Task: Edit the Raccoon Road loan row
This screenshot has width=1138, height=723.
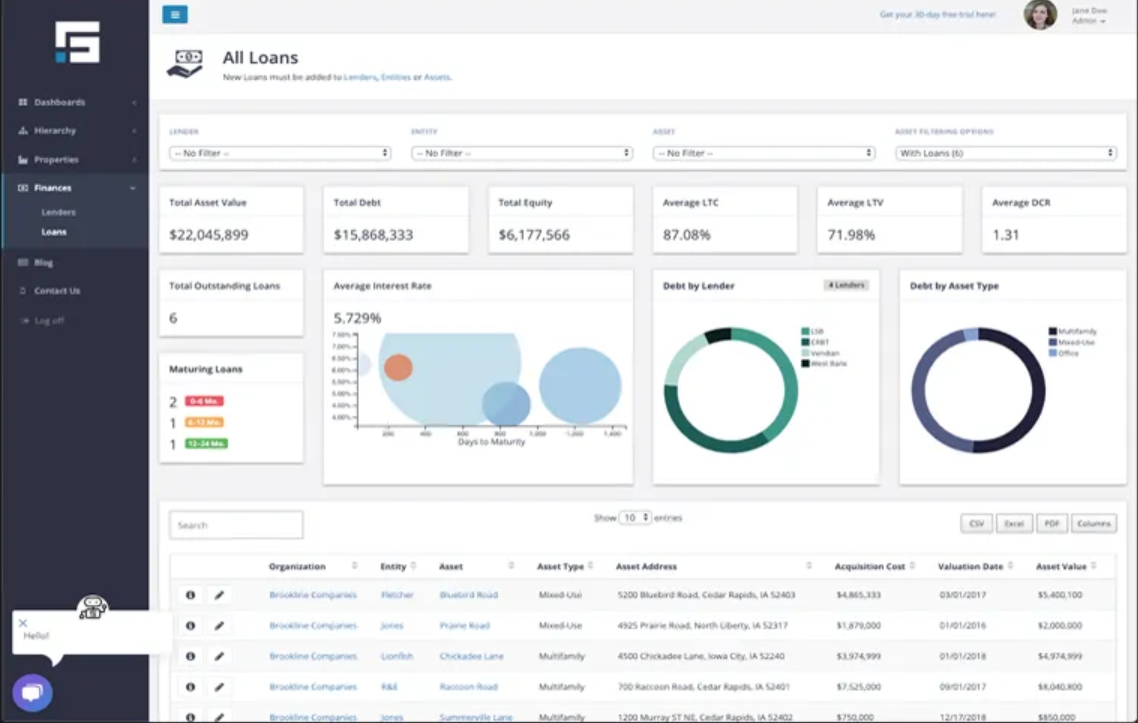Action: 219,687
